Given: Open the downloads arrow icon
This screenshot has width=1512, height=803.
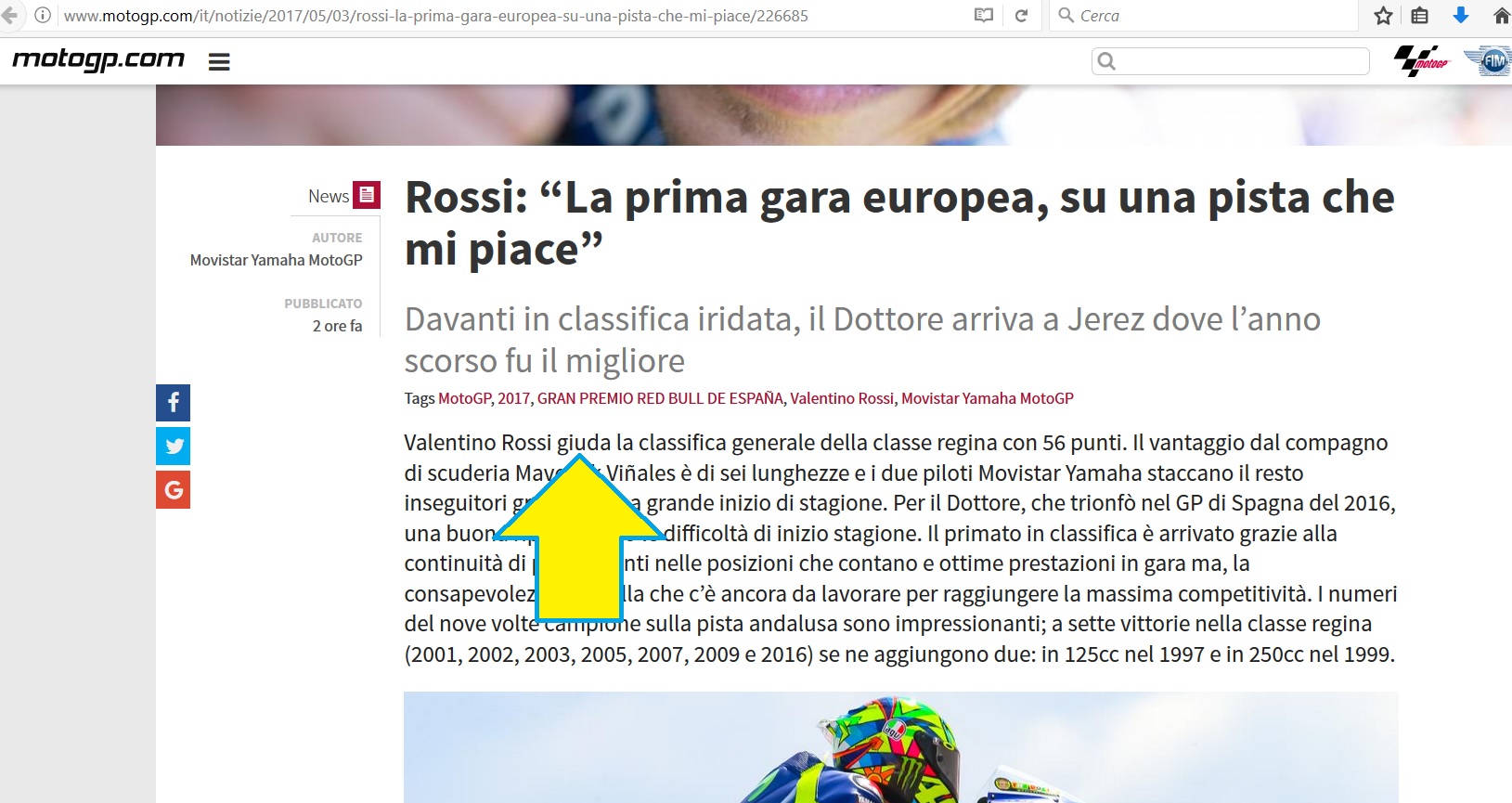Looking at the screenshot, I should [1461, 15].
